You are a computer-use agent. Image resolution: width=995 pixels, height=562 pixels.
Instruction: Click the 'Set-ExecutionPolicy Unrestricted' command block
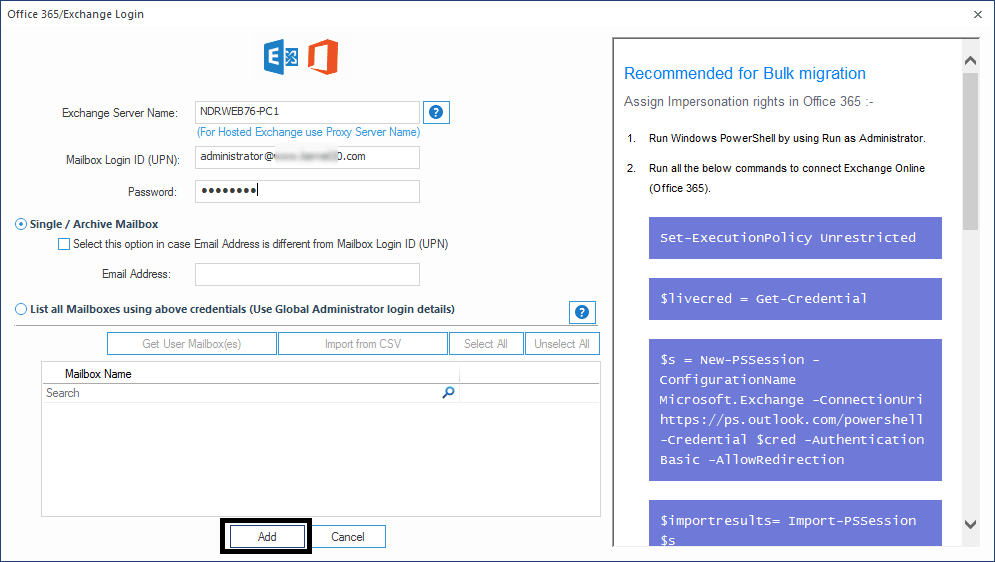click(x=795, y=238)
